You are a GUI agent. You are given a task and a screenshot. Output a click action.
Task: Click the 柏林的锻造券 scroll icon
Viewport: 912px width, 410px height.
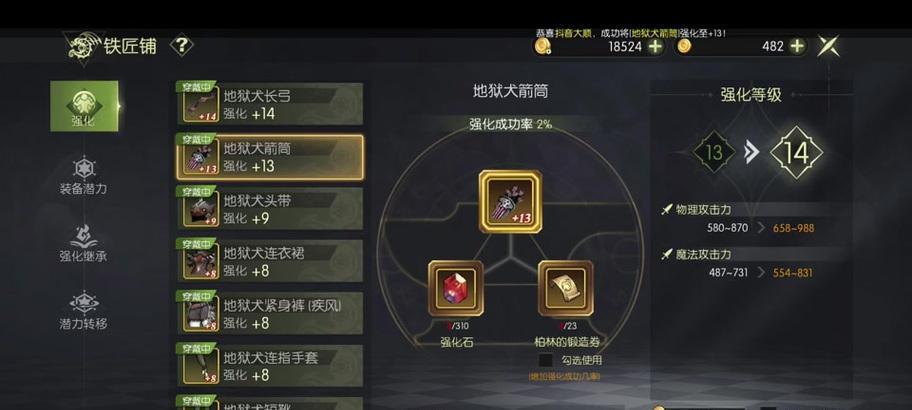pos(565,288)
